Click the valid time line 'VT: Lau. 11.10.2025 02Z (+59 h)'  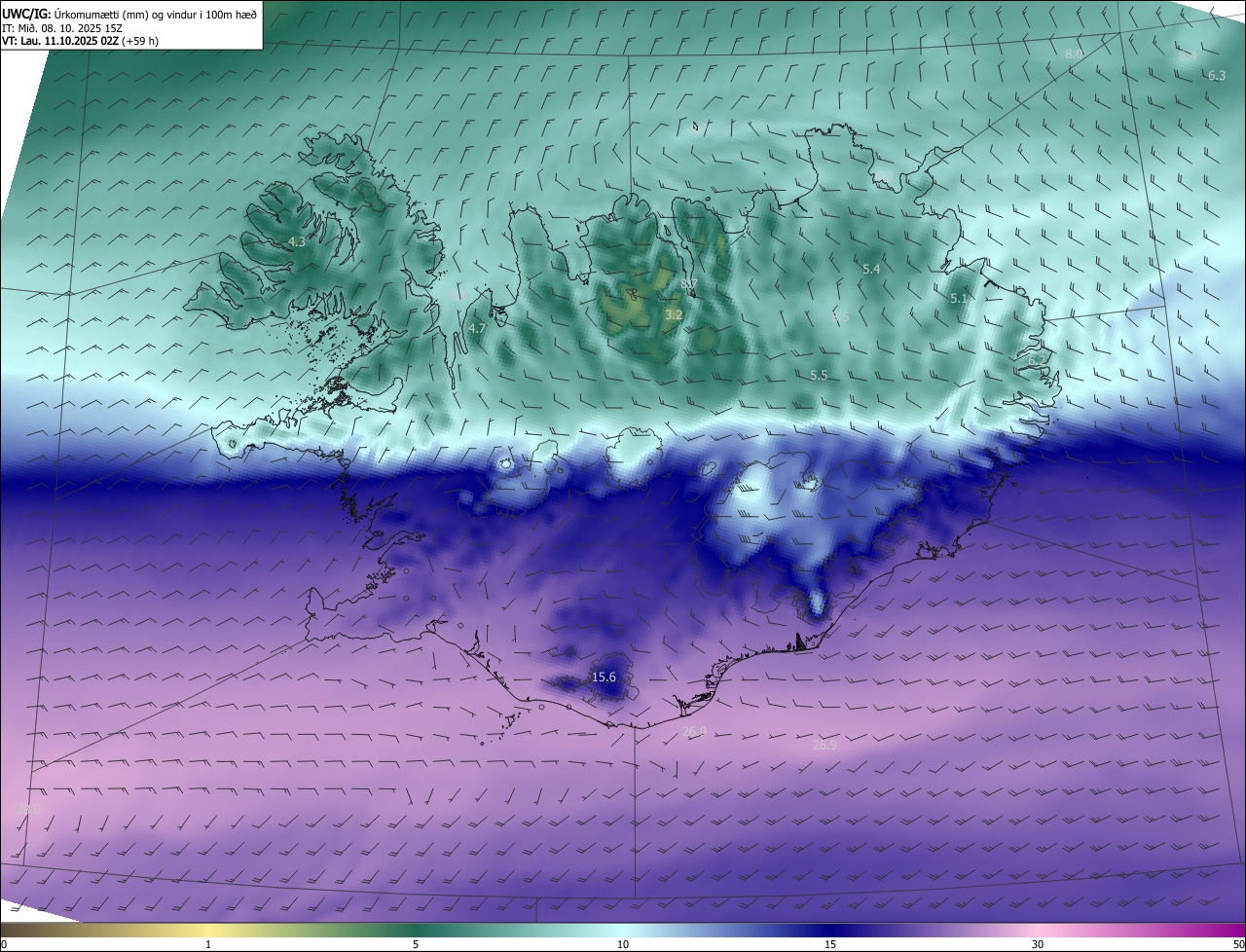pos(80,41)
